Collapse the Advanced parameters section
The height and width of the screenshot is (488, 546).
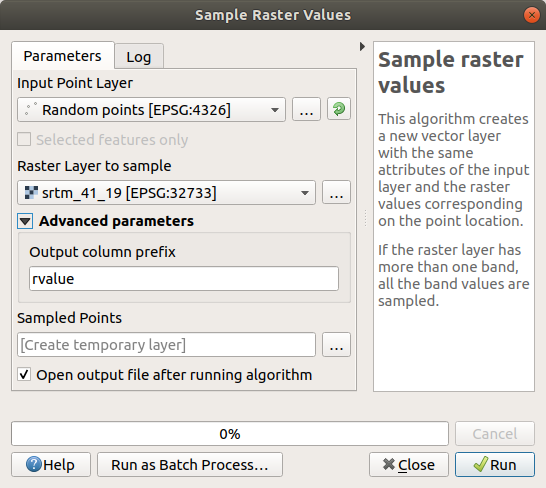pos(25,221)
